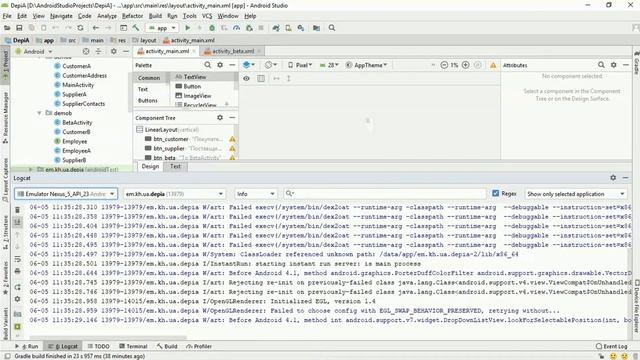Viewport: 640px width, 360px height.
Task: Open the design surface layers dropdown
Action: pyautogui.click(x=249, y=65)
